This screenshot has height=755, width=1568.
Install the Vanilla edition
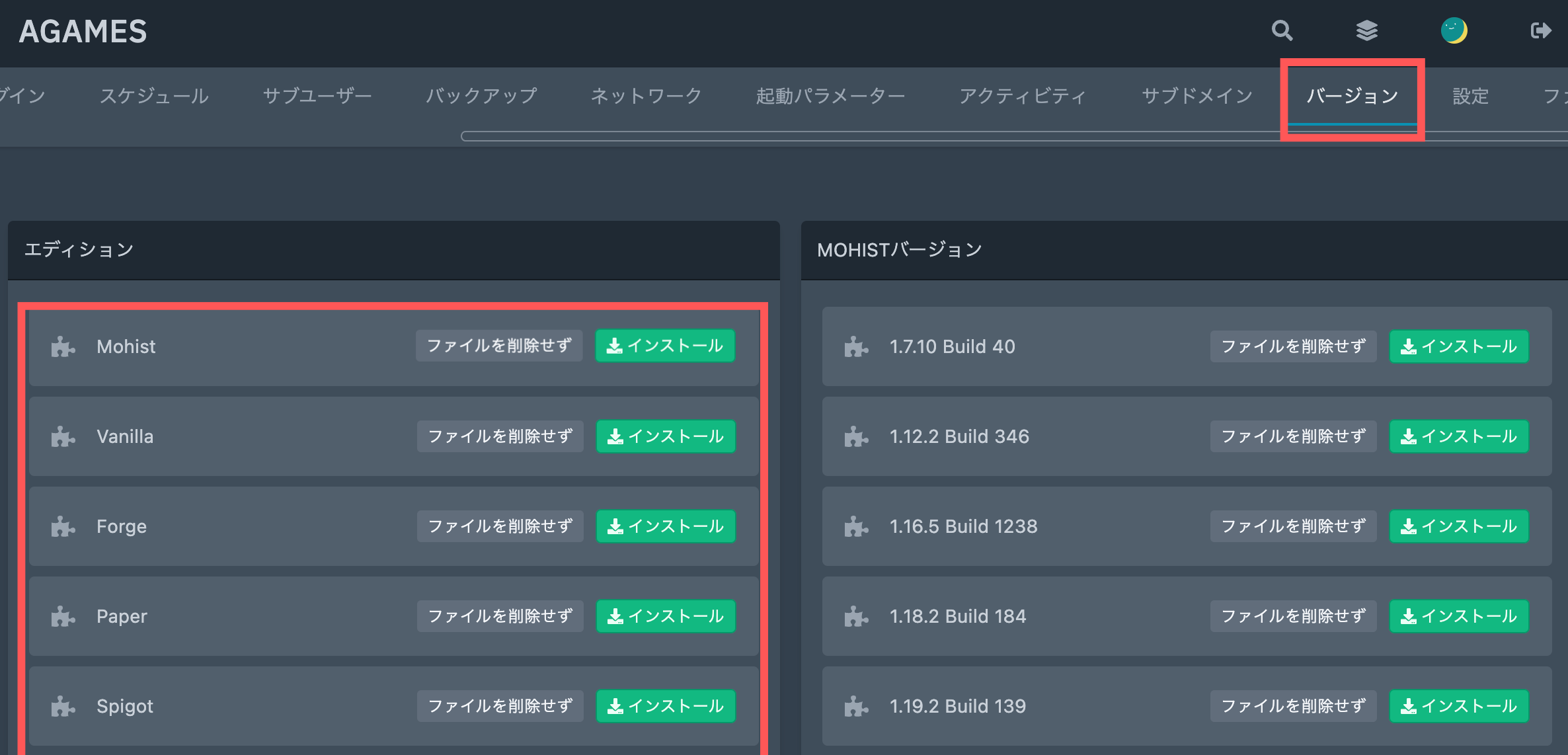(666, 436)
